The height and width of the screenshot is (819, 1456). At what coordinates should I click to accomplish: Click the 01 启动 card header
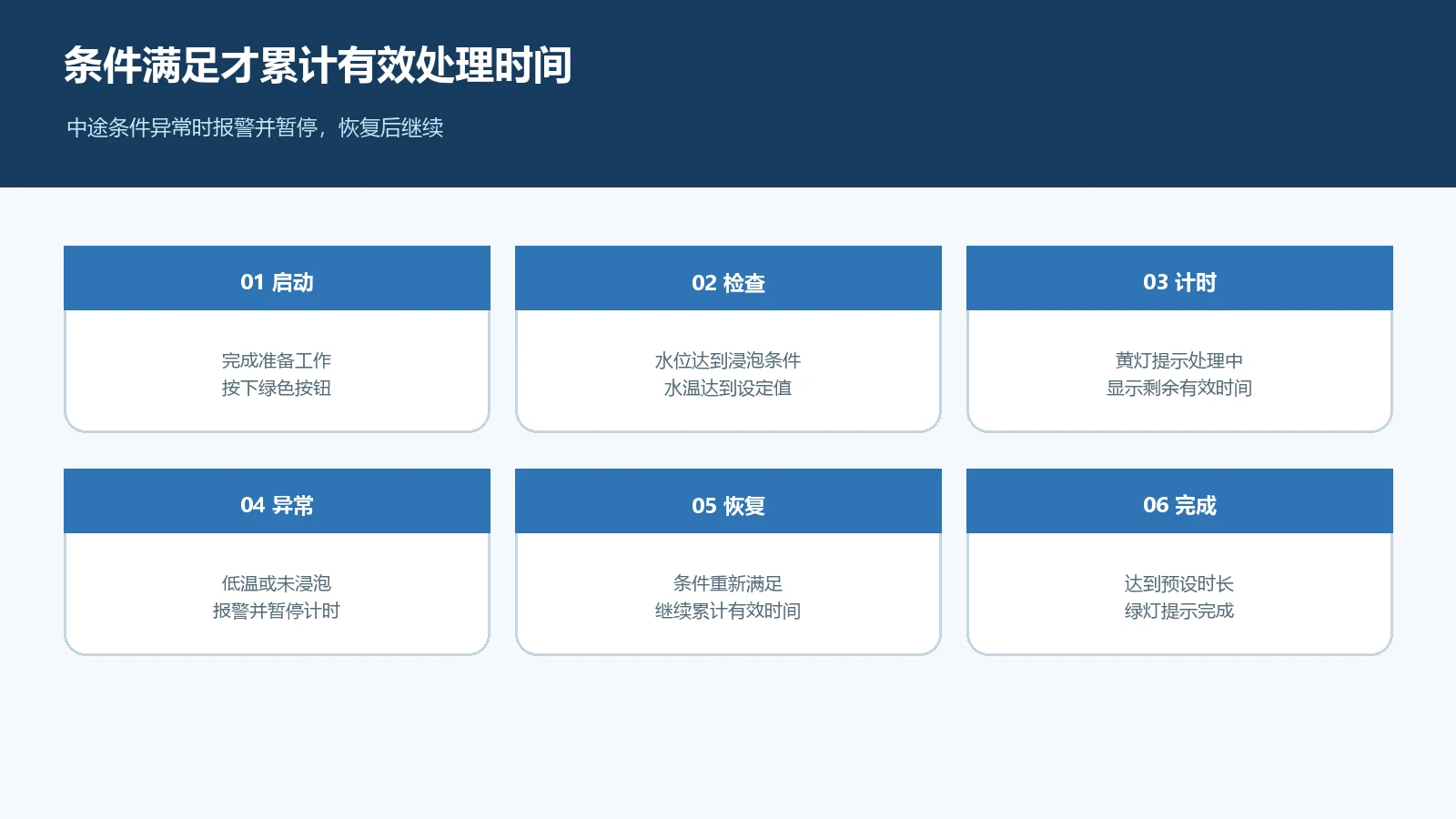pos(277,278)
